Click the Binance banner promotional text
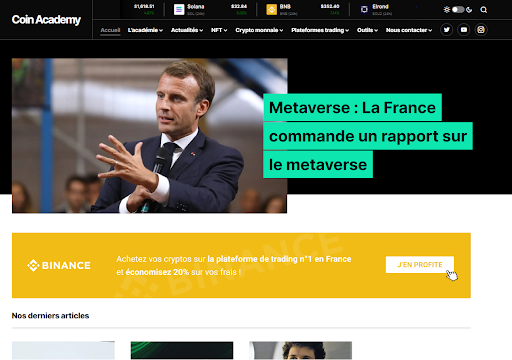 (234, 265)
